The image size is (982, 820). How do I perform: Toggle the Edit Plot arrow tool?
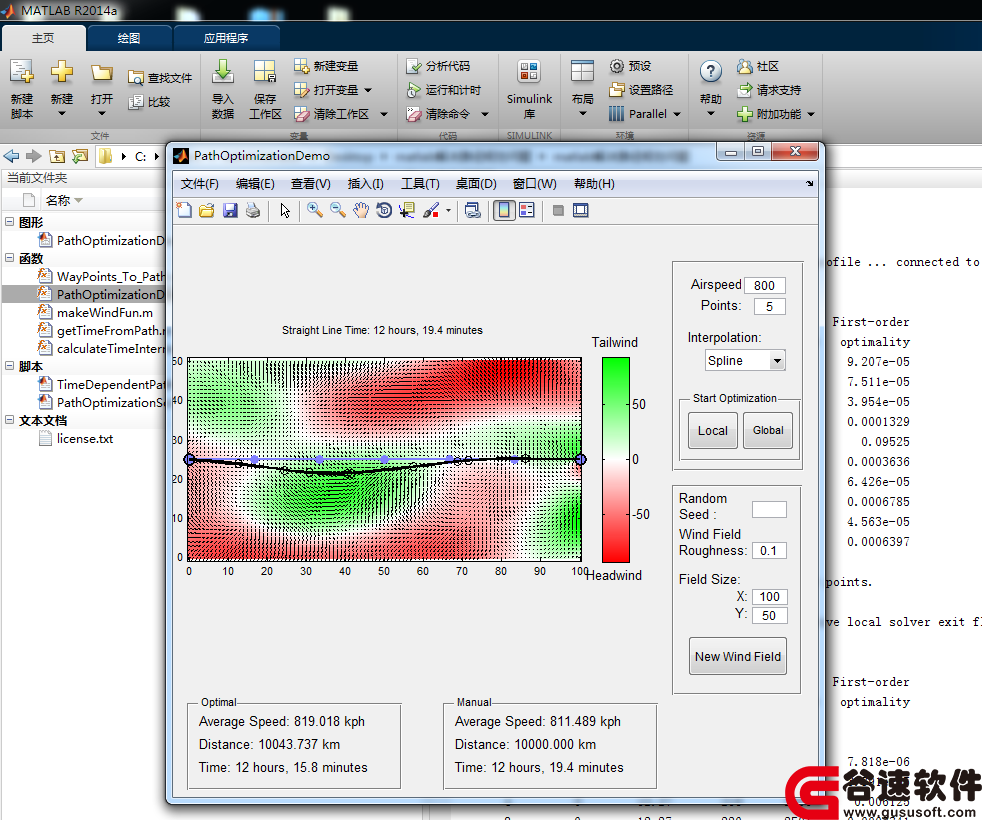tap(285, 210)
